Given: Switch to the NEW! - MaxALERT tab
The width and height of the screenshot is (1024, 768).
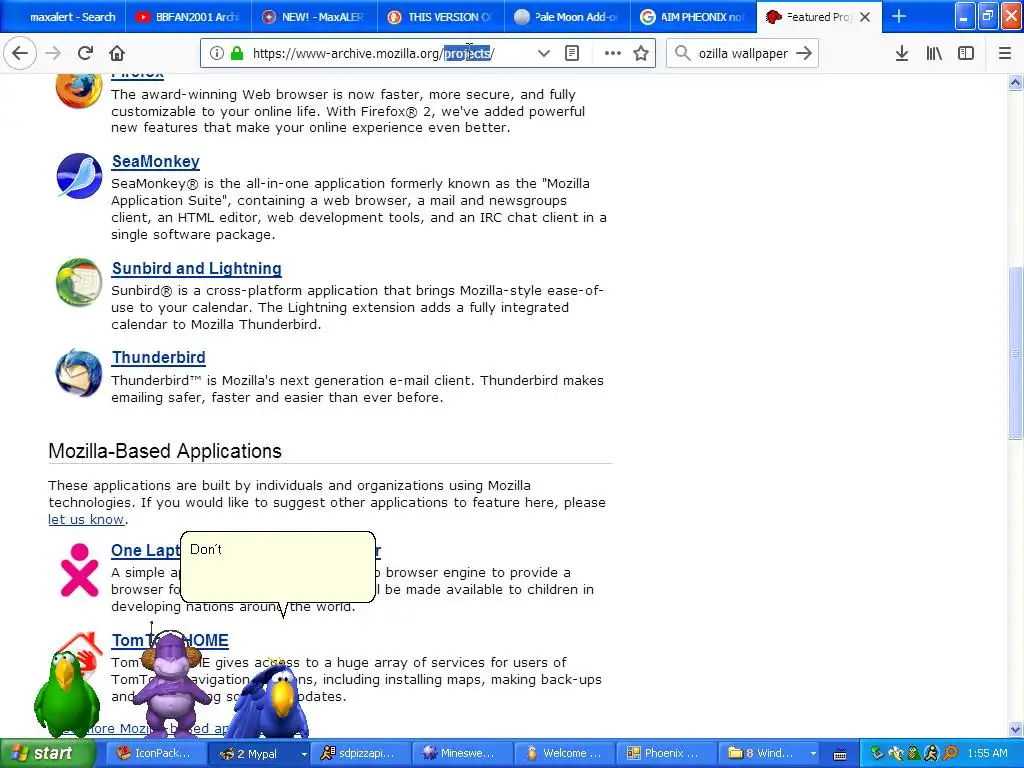Looking at the screenshot, I should coord(314,17).
